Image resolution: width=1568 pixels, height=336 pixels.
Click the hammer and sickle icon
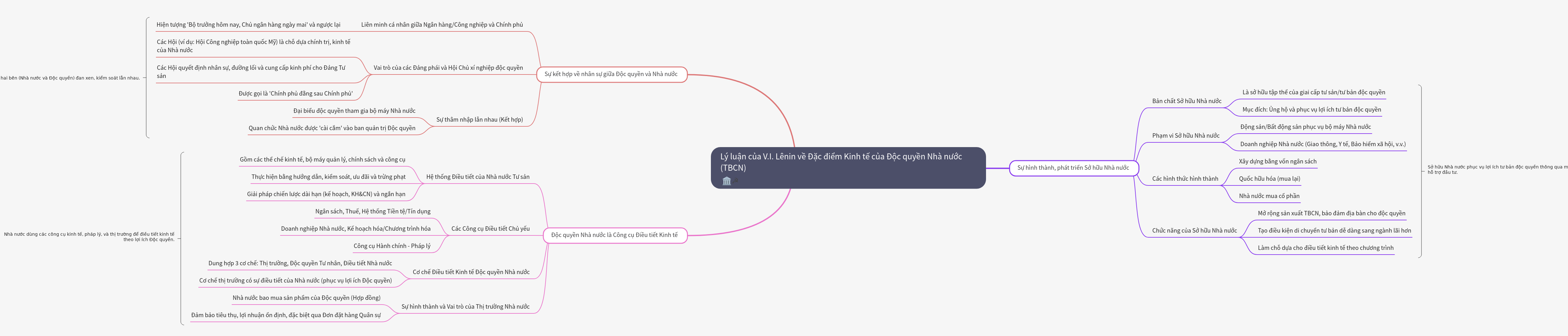coord(736,181)
